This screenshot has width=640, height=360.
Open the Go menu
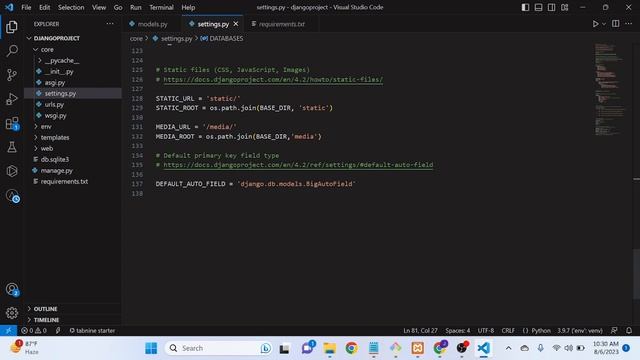click(x=118, y=7)
